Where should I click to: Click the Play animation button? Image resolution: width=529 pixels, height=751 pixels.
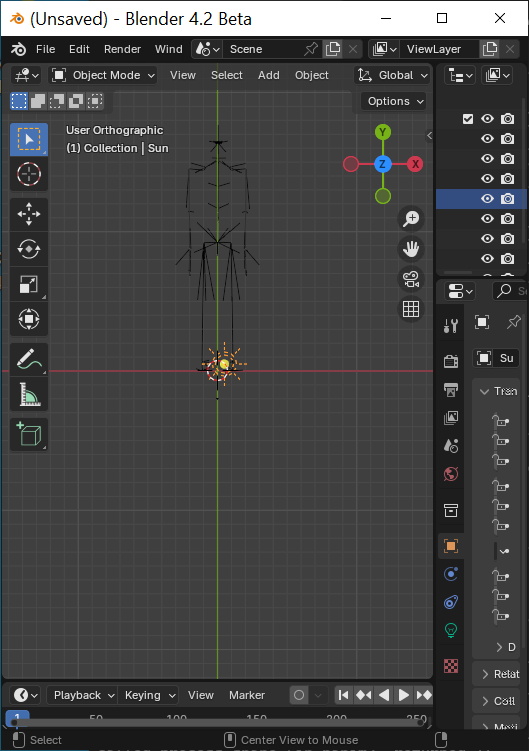(x=404, y=695)
